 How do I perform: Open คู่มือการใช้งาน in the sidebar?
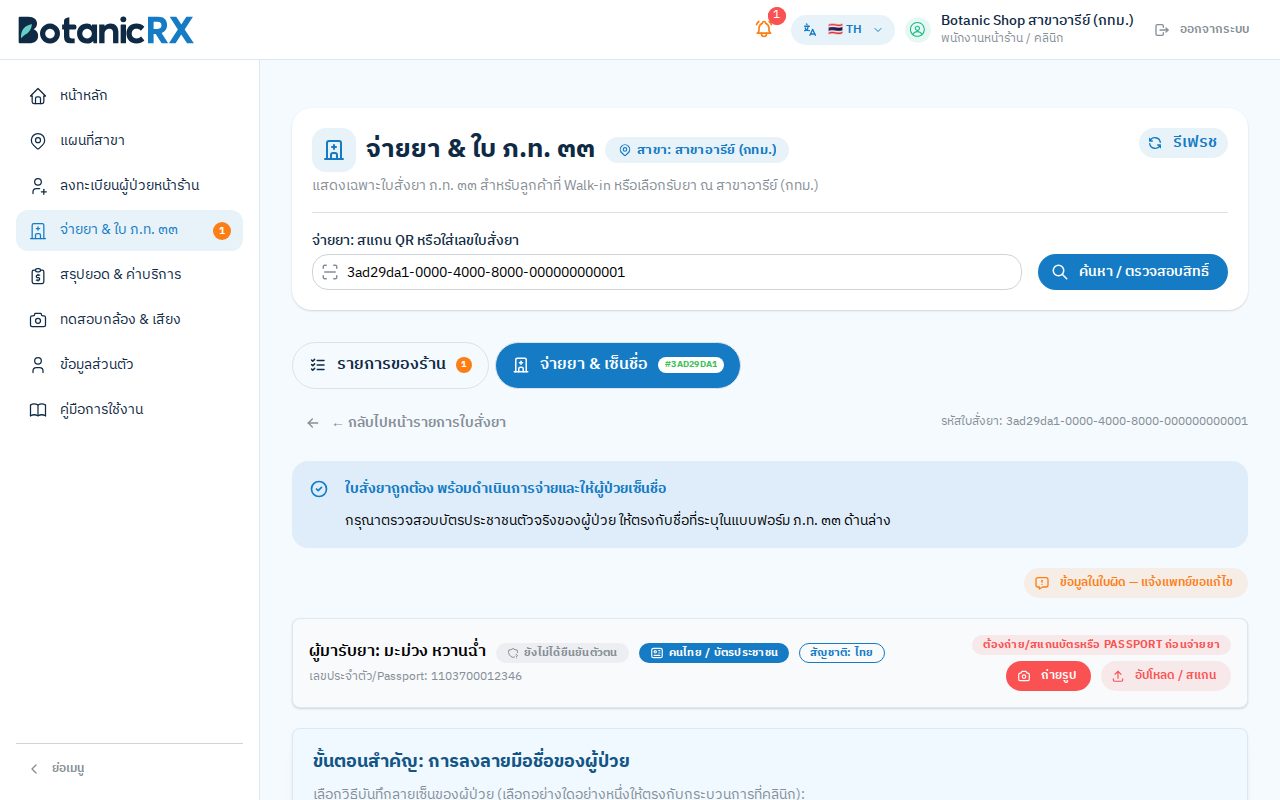coord(129,410)
